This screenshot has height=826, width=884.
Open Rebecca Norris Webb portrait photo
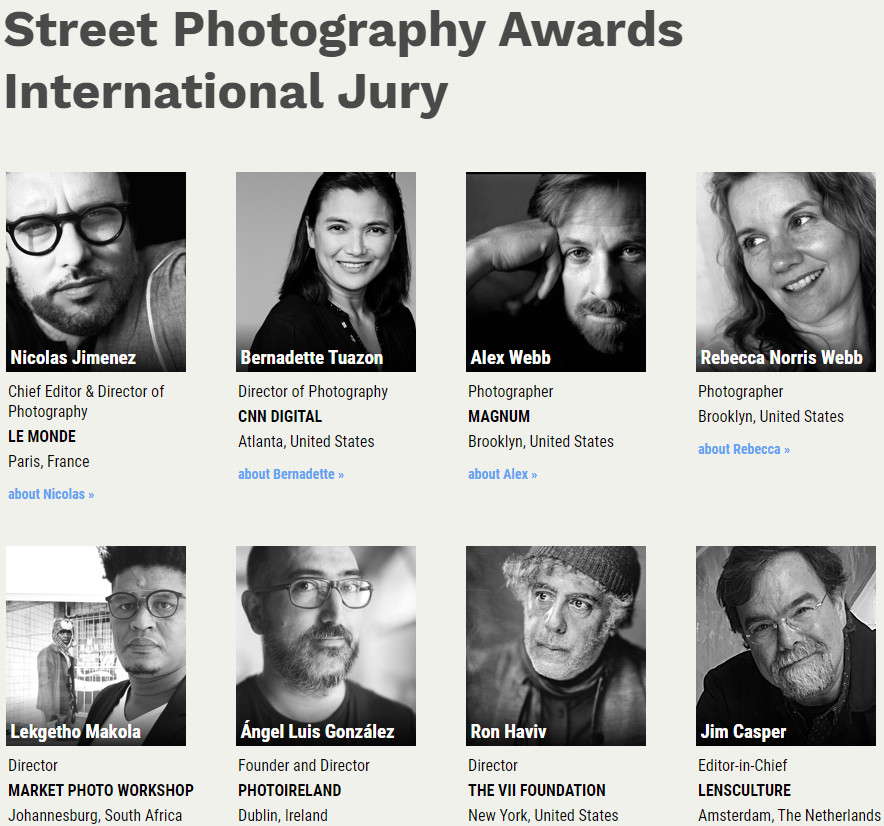pos(786,272)
